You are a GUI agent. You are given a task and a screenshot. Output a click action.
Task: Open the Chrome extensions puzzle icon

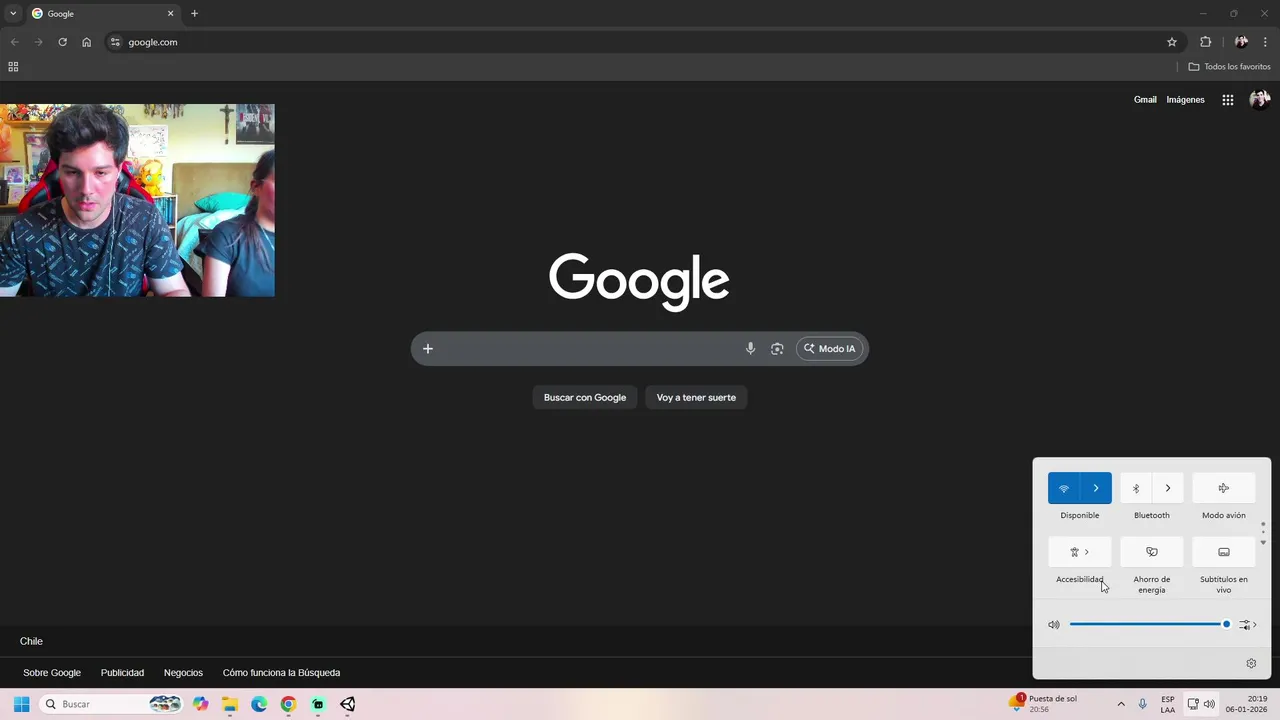click(x=1205, y=42)
